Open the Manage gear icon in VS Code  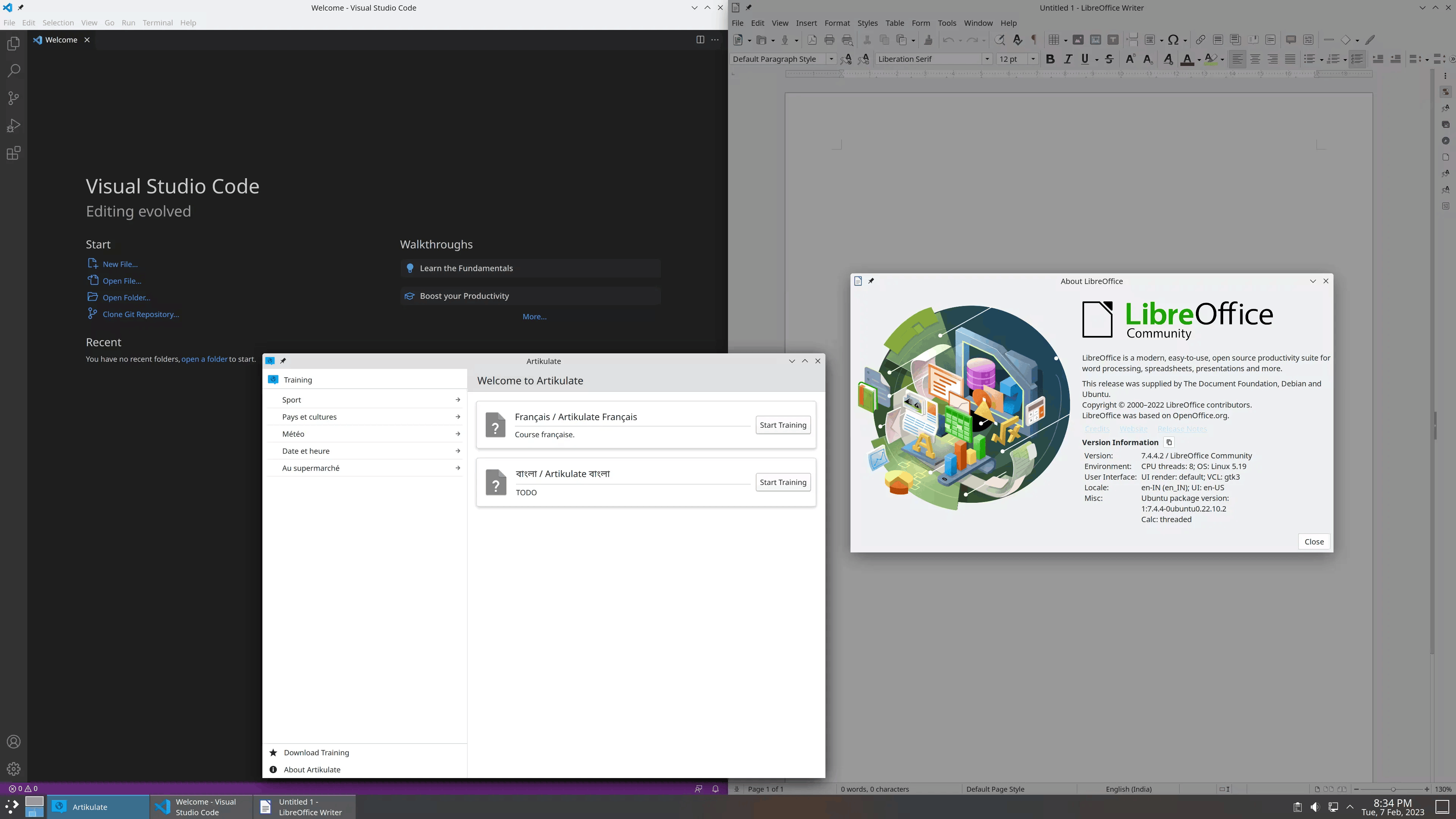[14, 769]
